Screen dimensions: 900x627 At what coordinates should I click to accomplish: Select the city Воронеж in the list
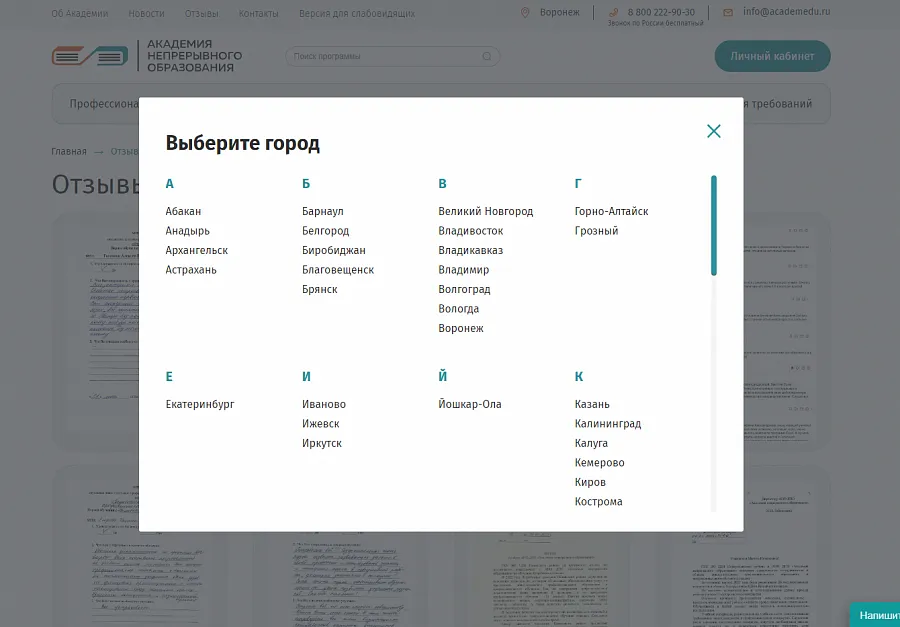[461, 328]
